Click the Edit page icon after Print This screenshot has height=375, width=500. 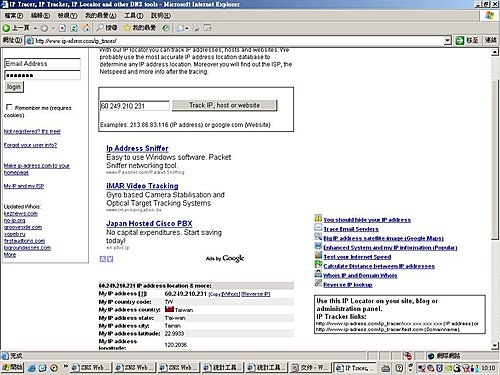tap(207, 28)
